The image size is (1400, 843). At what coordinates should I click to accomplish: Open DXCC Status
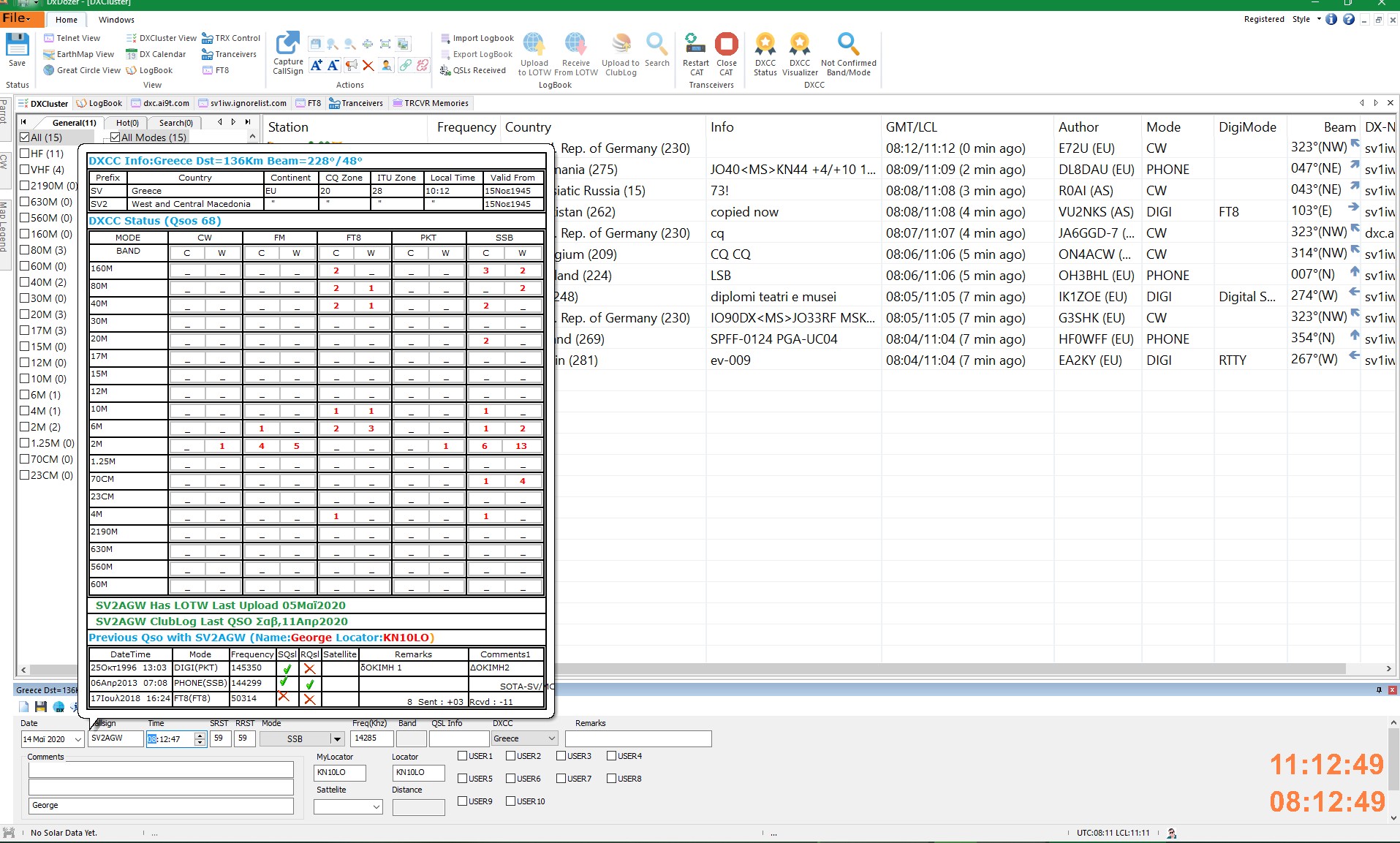click(765, 54)
